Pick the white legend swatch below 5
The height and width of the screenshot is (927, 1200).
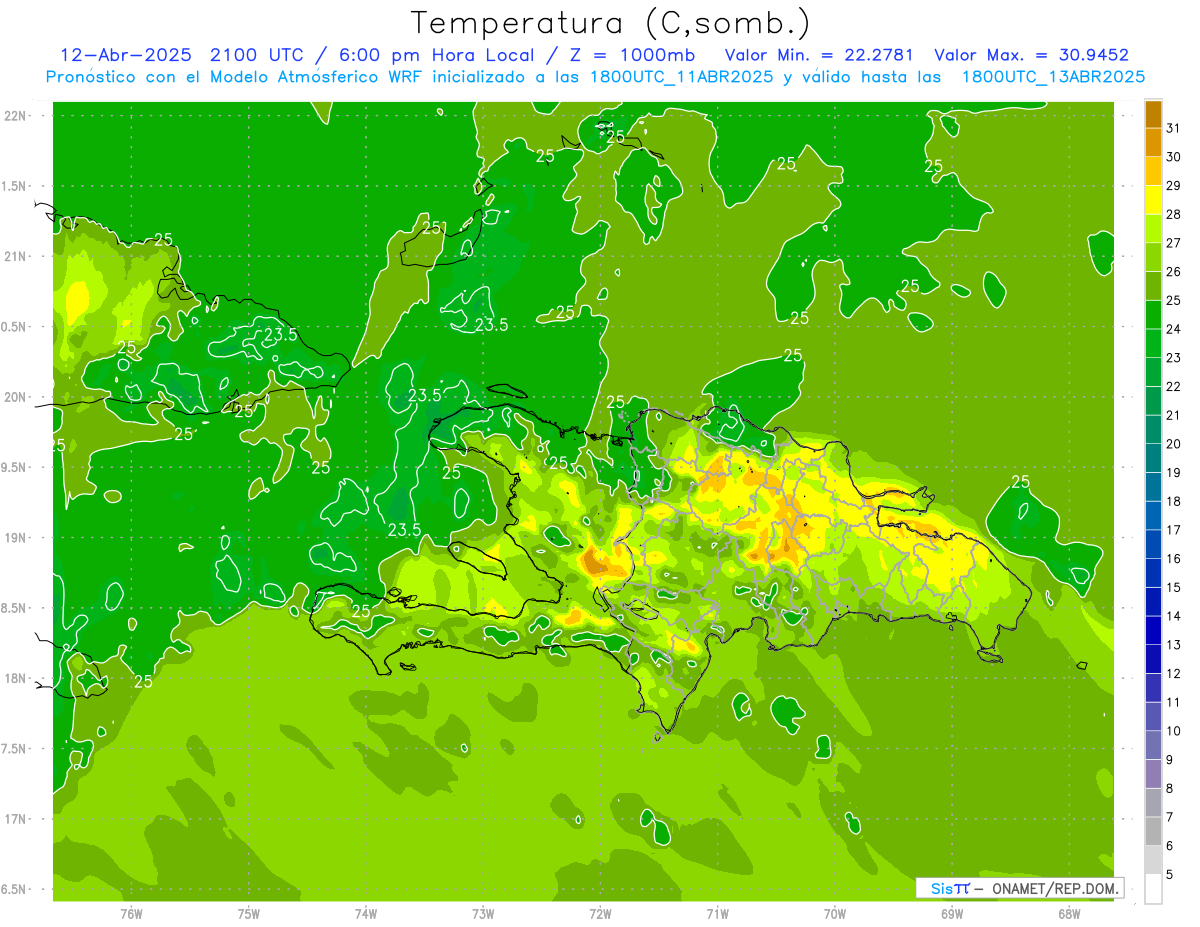click(x=1153, y=889)
